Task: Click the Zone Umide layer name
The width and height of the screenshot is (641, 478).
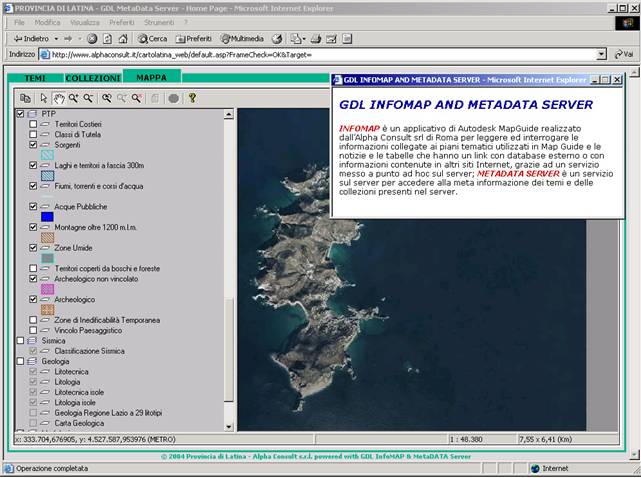Action: pos(74,248)
